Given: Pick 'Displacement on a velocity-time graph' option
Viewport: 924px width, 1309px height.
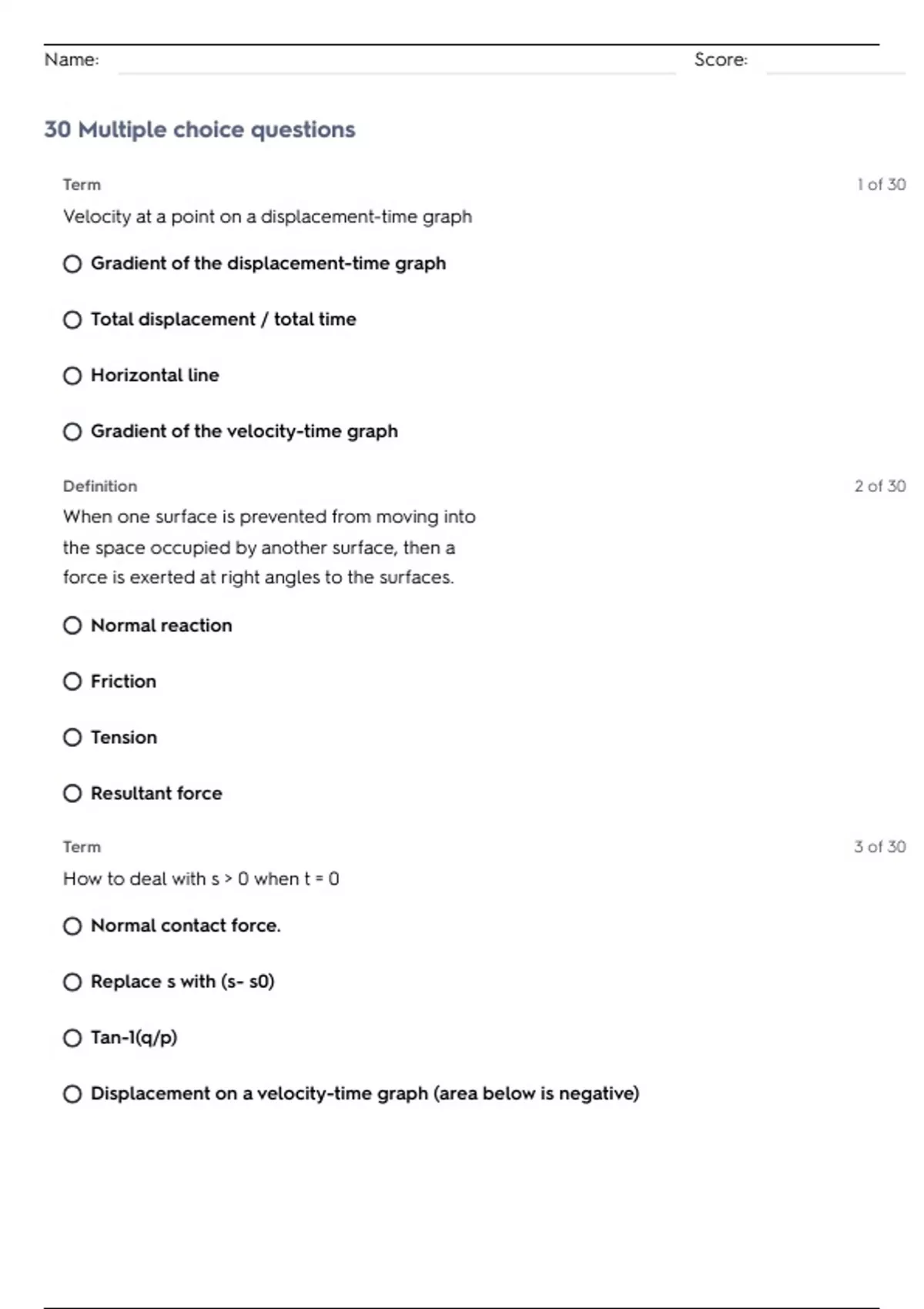Looking at the screenshot, I should click(x=72, y=1094).
